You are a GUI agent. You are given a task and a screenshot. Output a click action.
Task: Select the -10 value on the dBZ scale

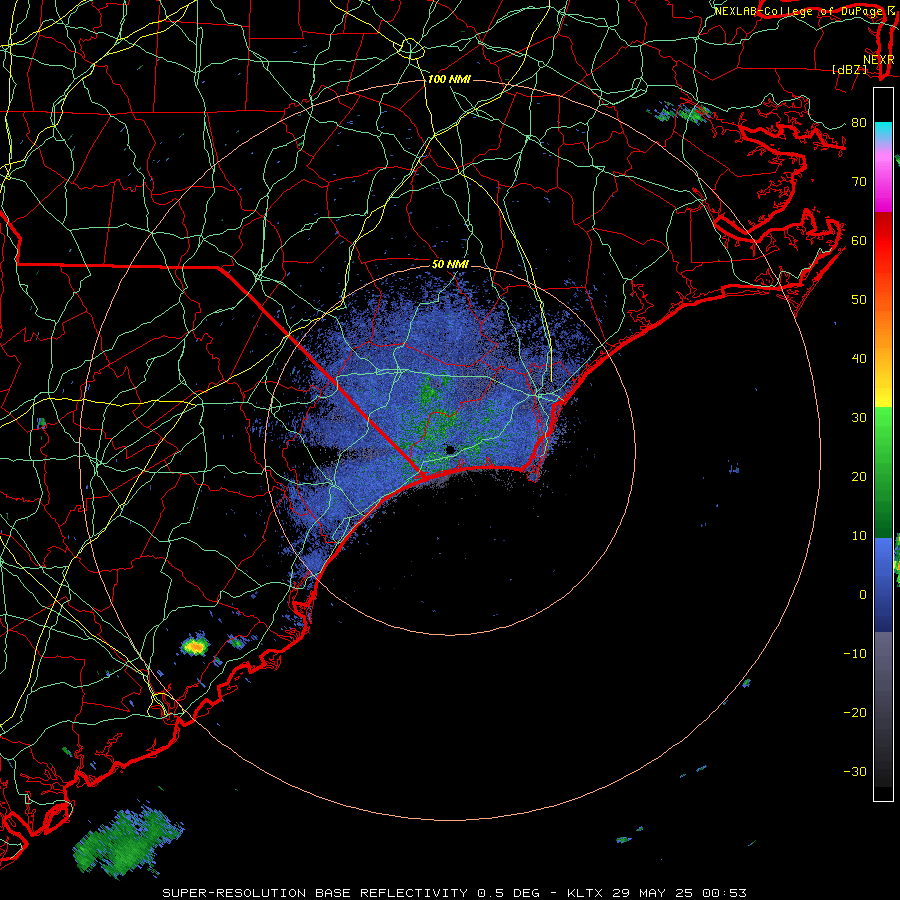pyautogui.click(x=855, y=653)
